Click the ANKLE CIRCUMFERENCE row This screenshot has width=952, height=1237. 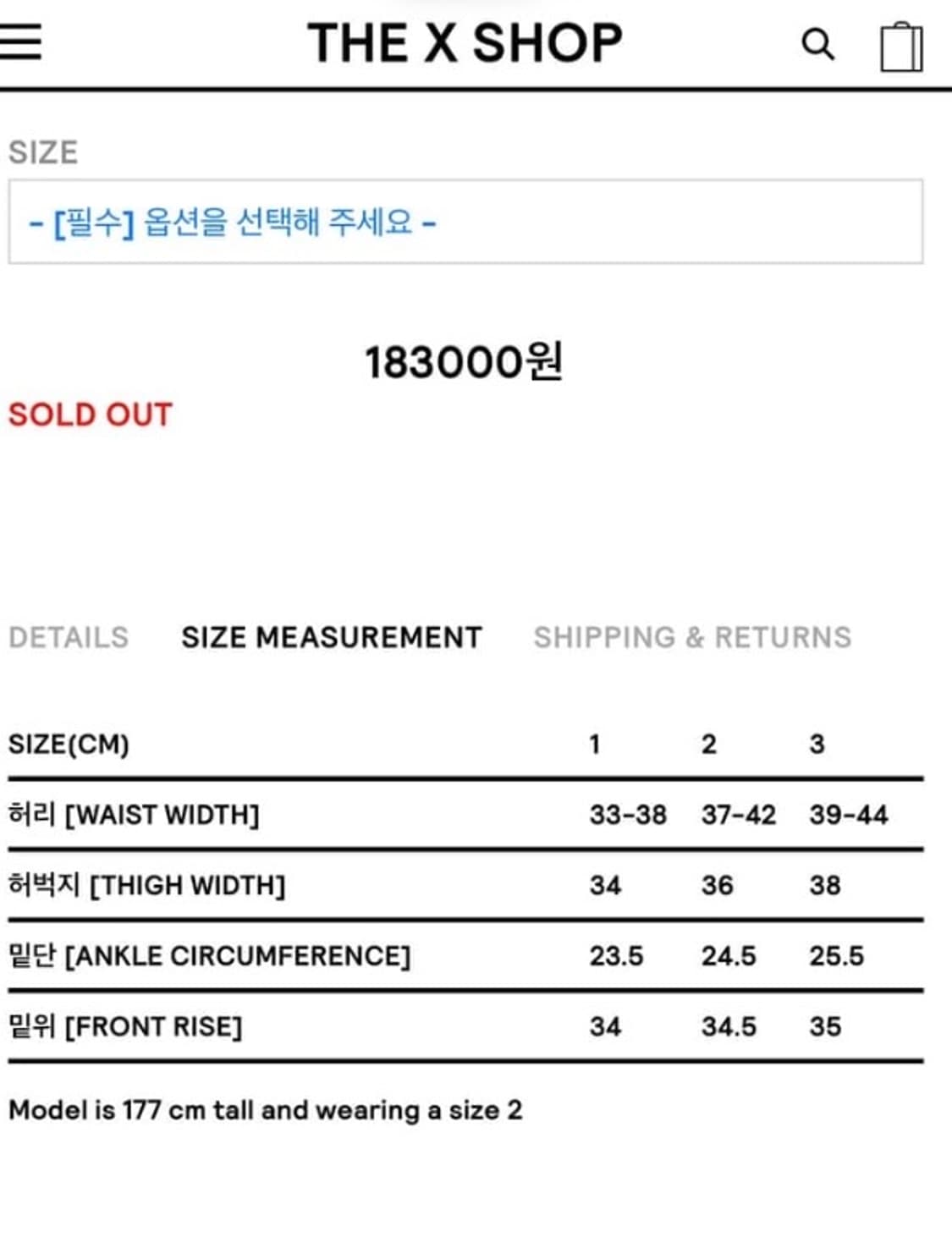[x=209, y=955]
